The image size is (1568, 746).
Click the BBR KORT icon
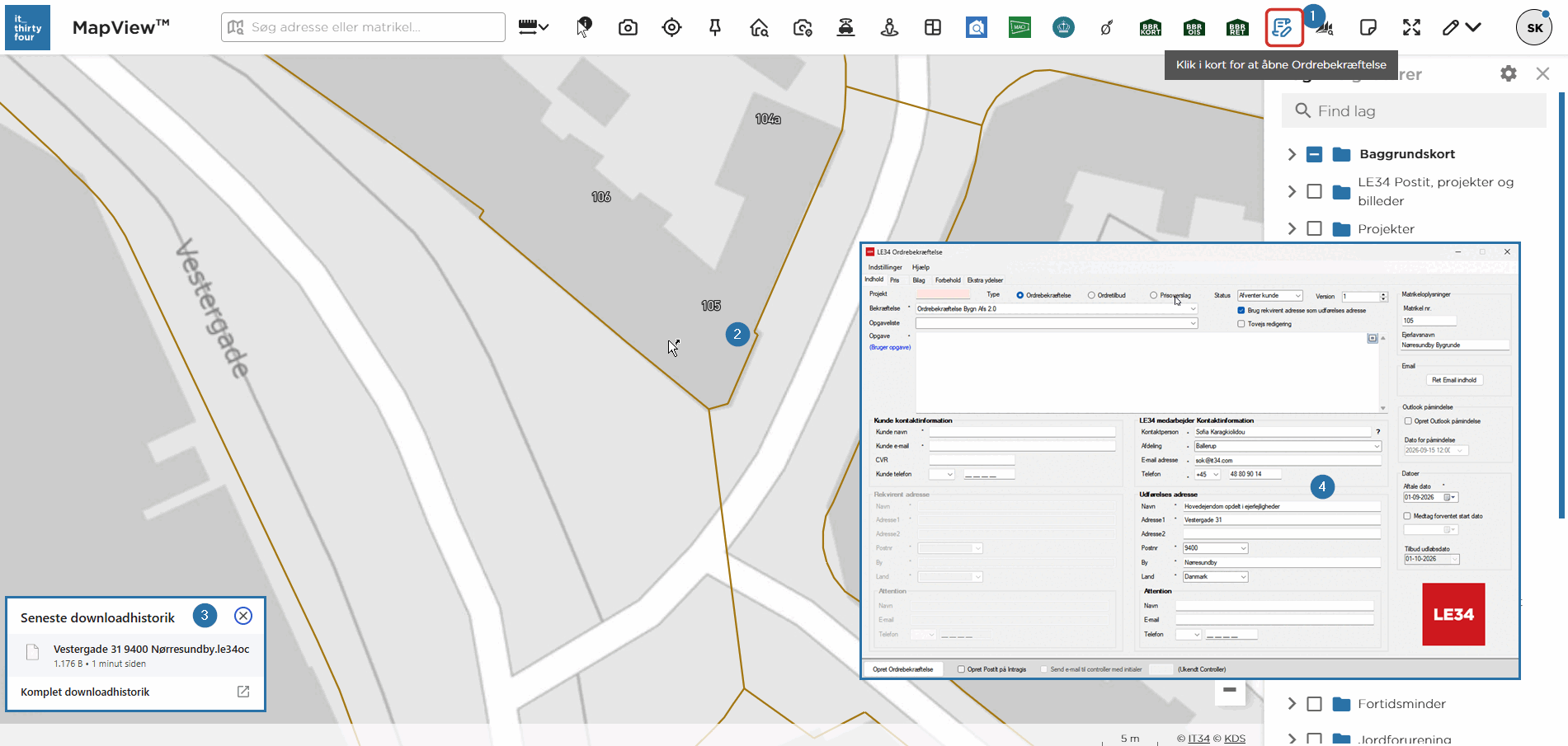click(x=1150, y=28)
